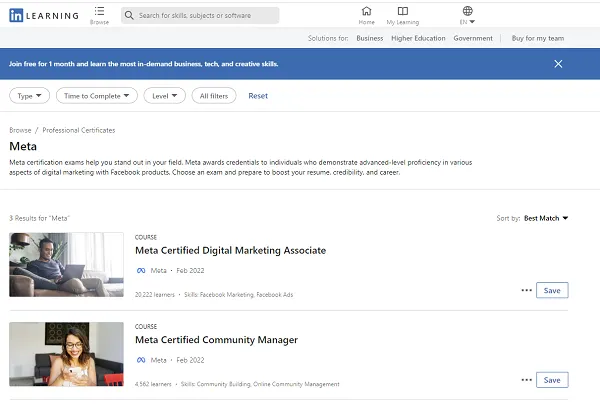600x404 pixels.
Task: Click '20,222 learners' text
Action: pyautogui.click(x=155, y=295)
